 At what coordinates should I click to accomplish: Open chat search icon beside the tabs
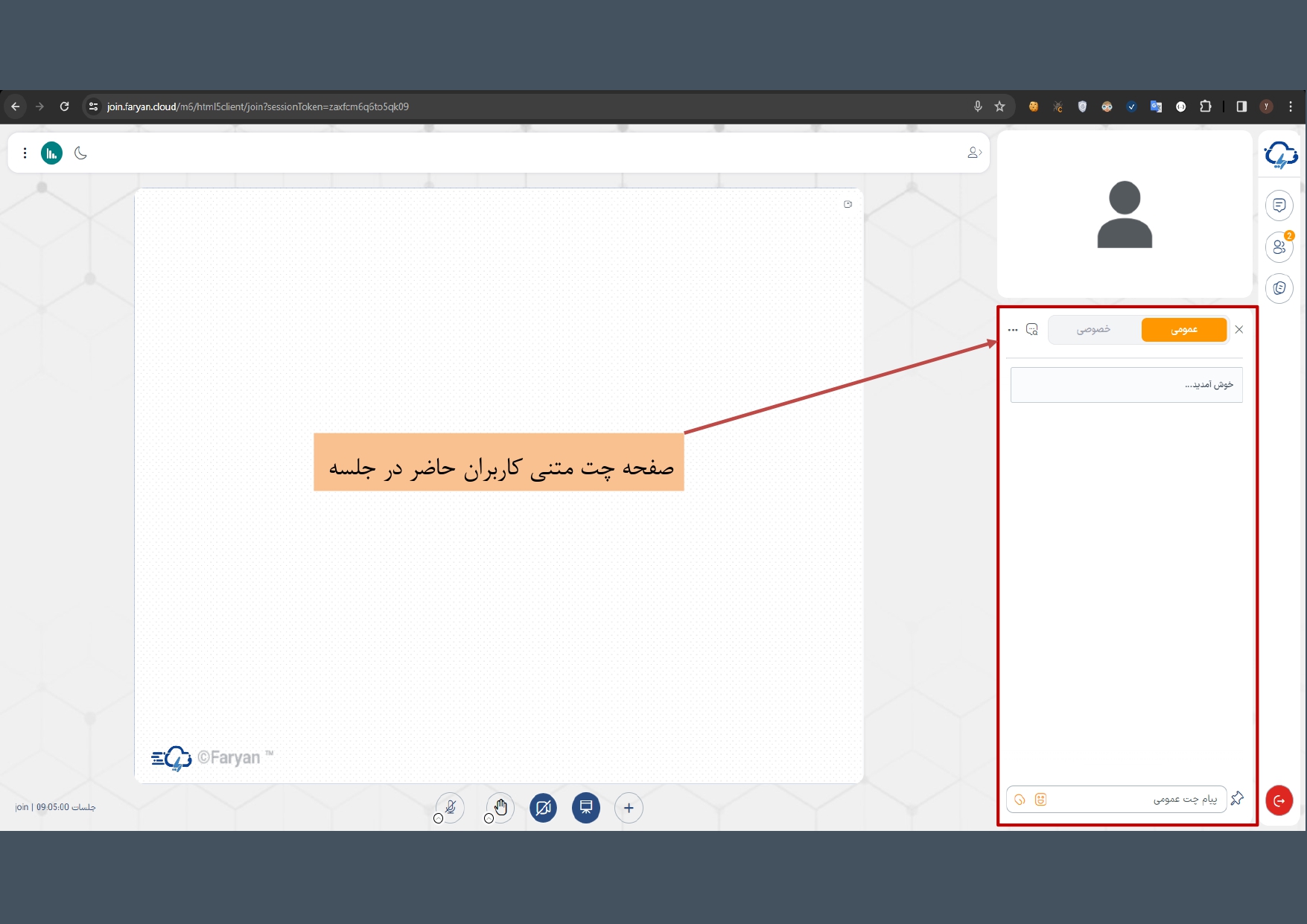pos(1032,329)
